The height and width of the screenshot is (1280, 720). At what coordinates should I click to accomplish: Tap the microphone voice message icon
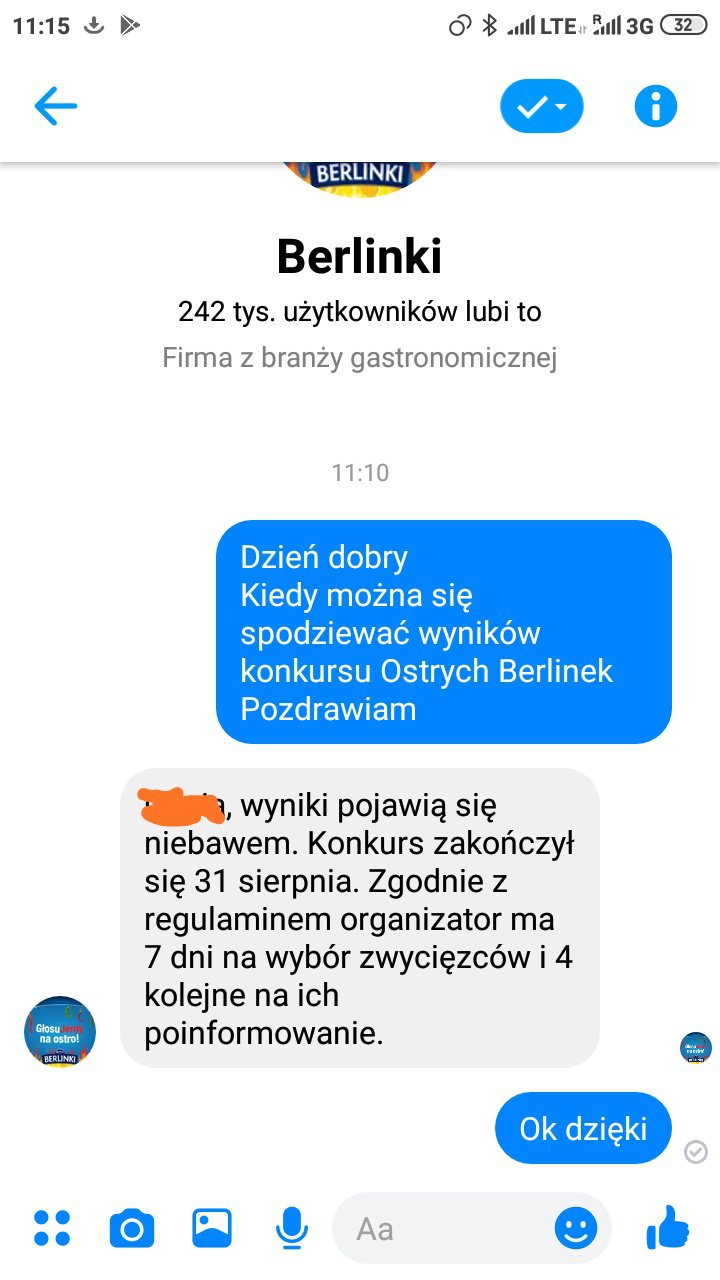pyautogui.click(x=292, y=1228)
